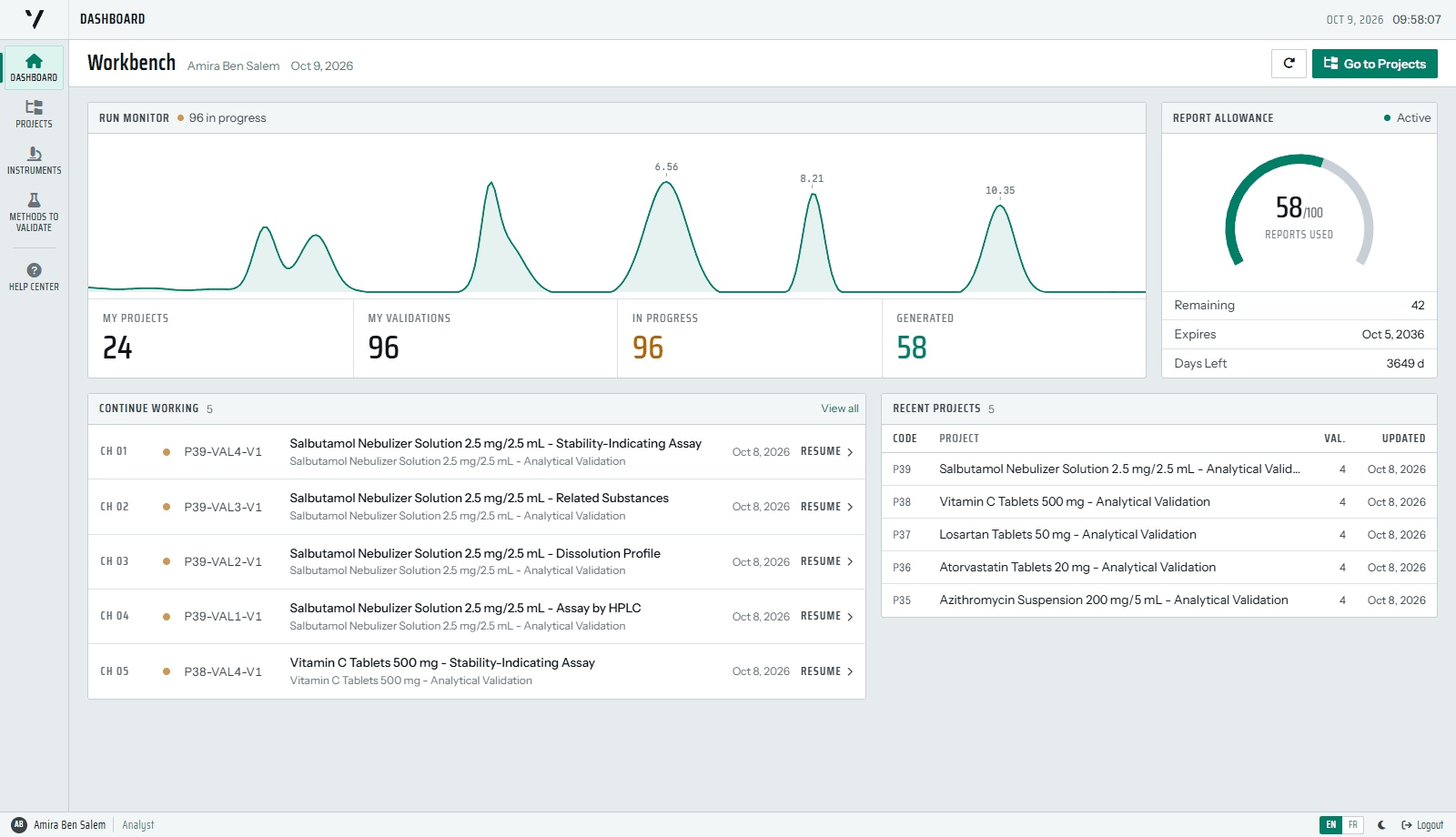The width and height of the screenshot is (1456, 837).
Task: Click Logout text in the footer
Action: (x=1430, y=825)
